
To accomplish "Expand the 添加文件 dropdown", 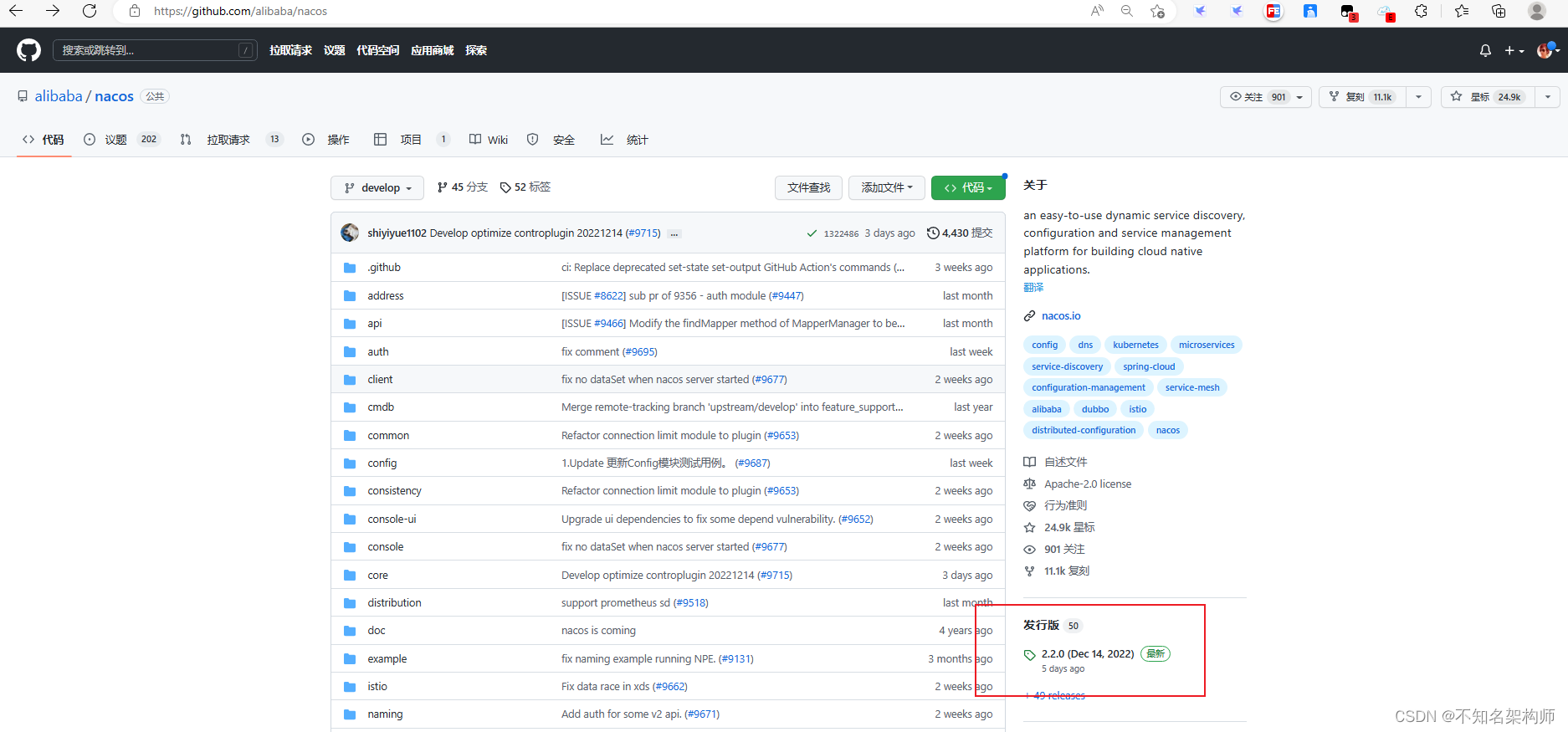I will (x=886, y=187).
